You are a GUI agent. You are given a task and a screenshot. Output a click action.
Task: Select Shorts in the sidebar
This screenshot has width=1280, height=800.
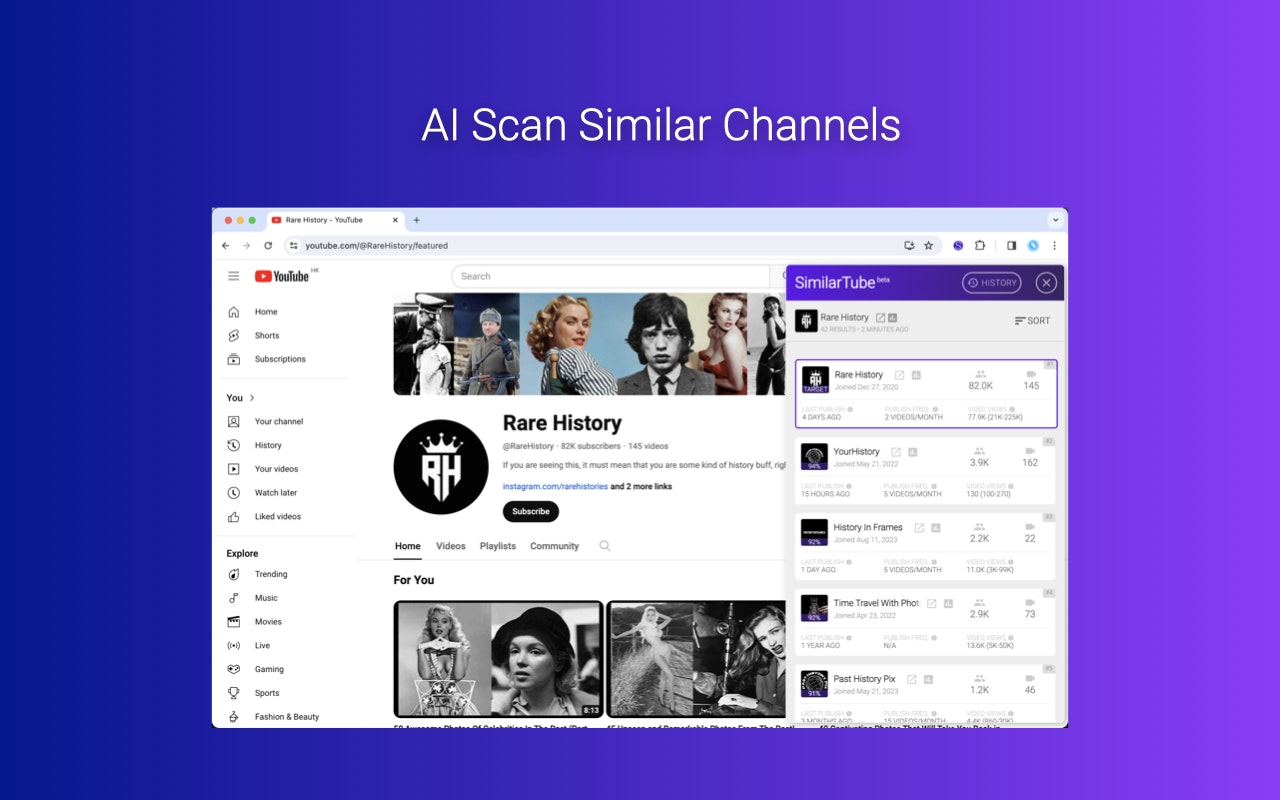[266, 335]
